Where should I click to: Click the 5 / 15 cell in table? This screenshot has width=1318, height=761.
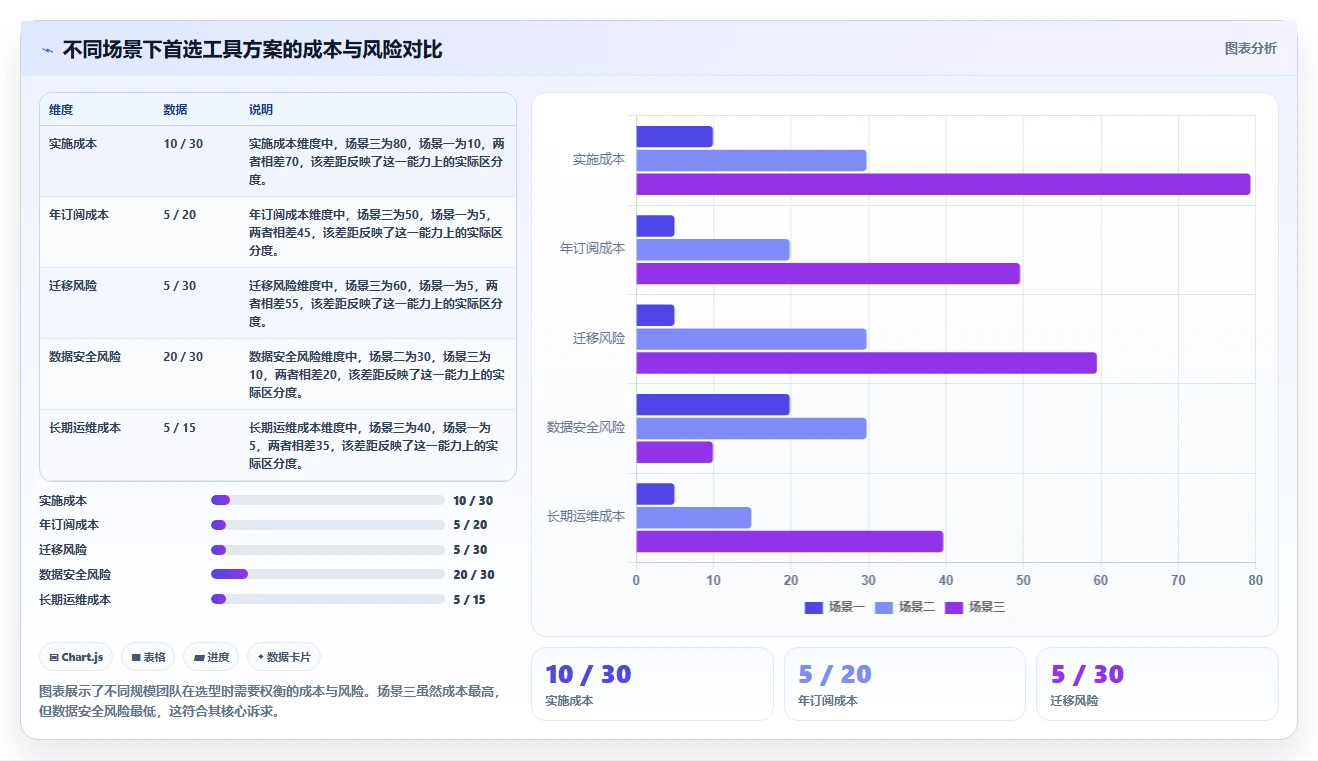tap(180, 428)
